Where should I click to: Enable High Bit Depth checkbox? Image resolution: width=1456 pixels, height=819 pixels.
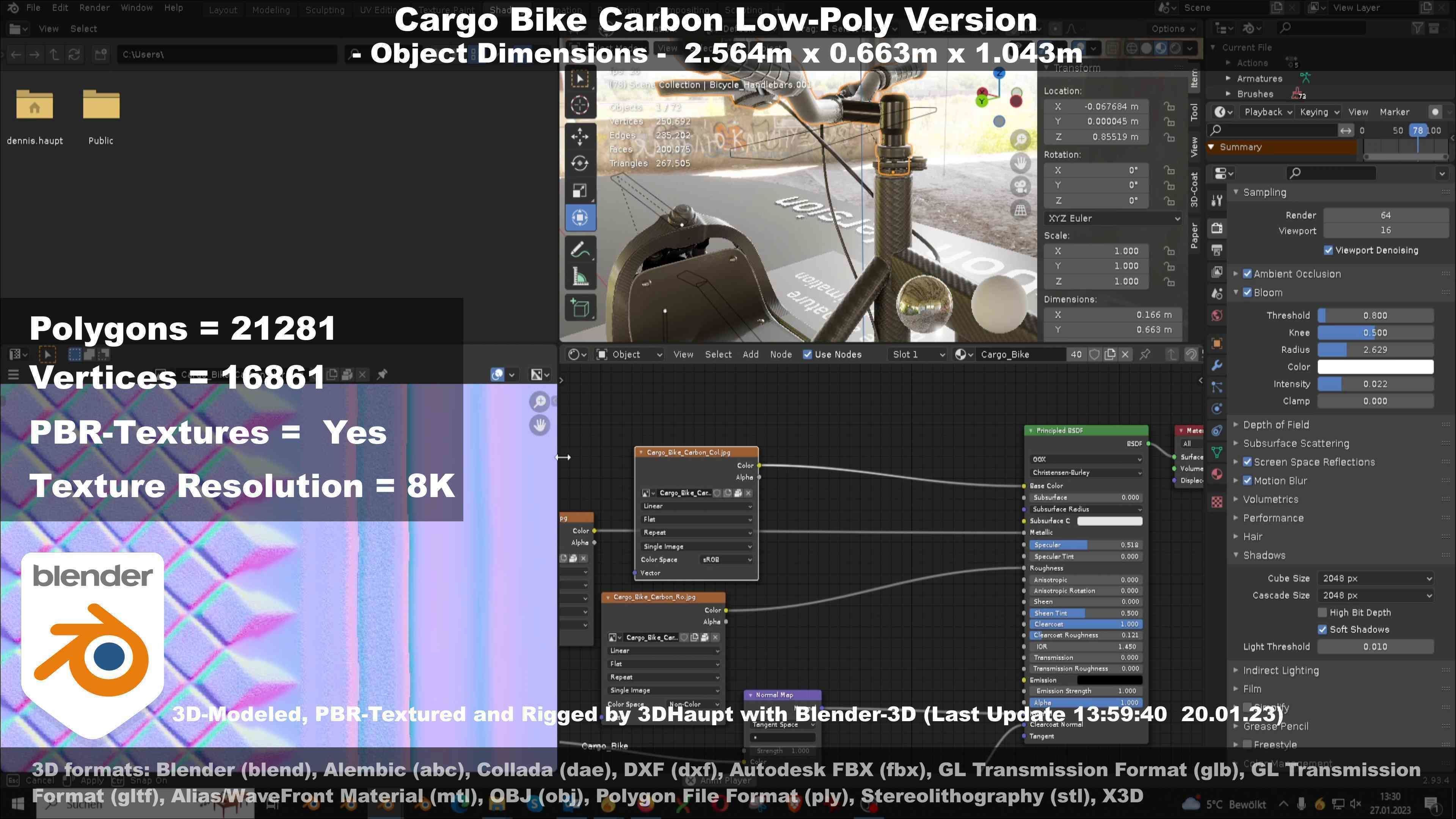pos(1322,613)
